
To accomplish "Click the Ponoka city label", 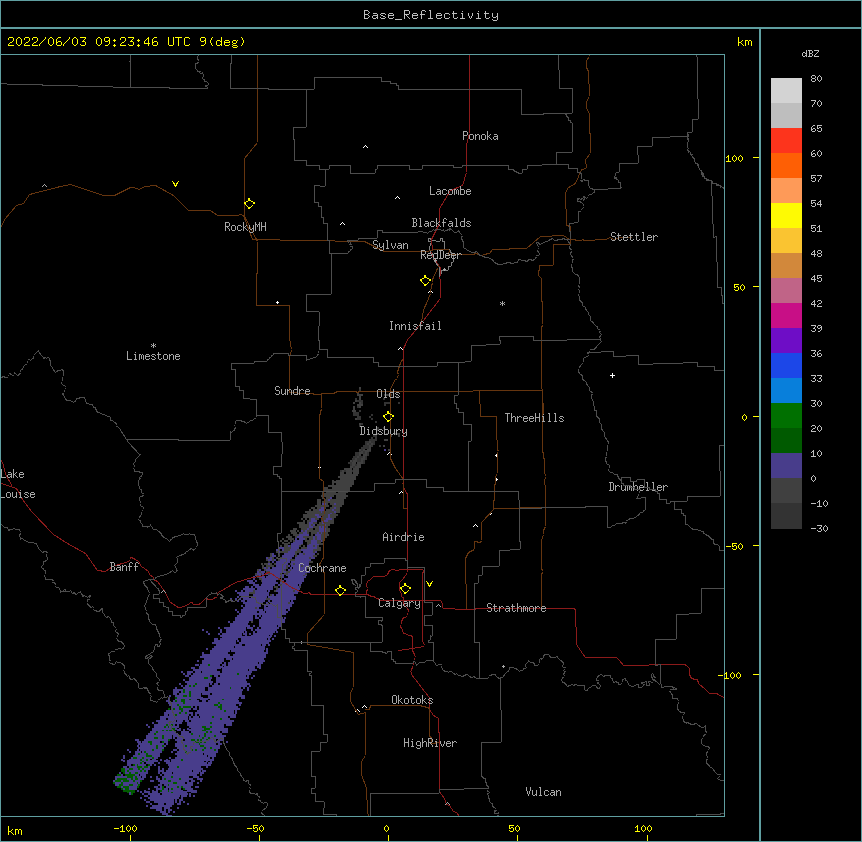I will 480,136.
